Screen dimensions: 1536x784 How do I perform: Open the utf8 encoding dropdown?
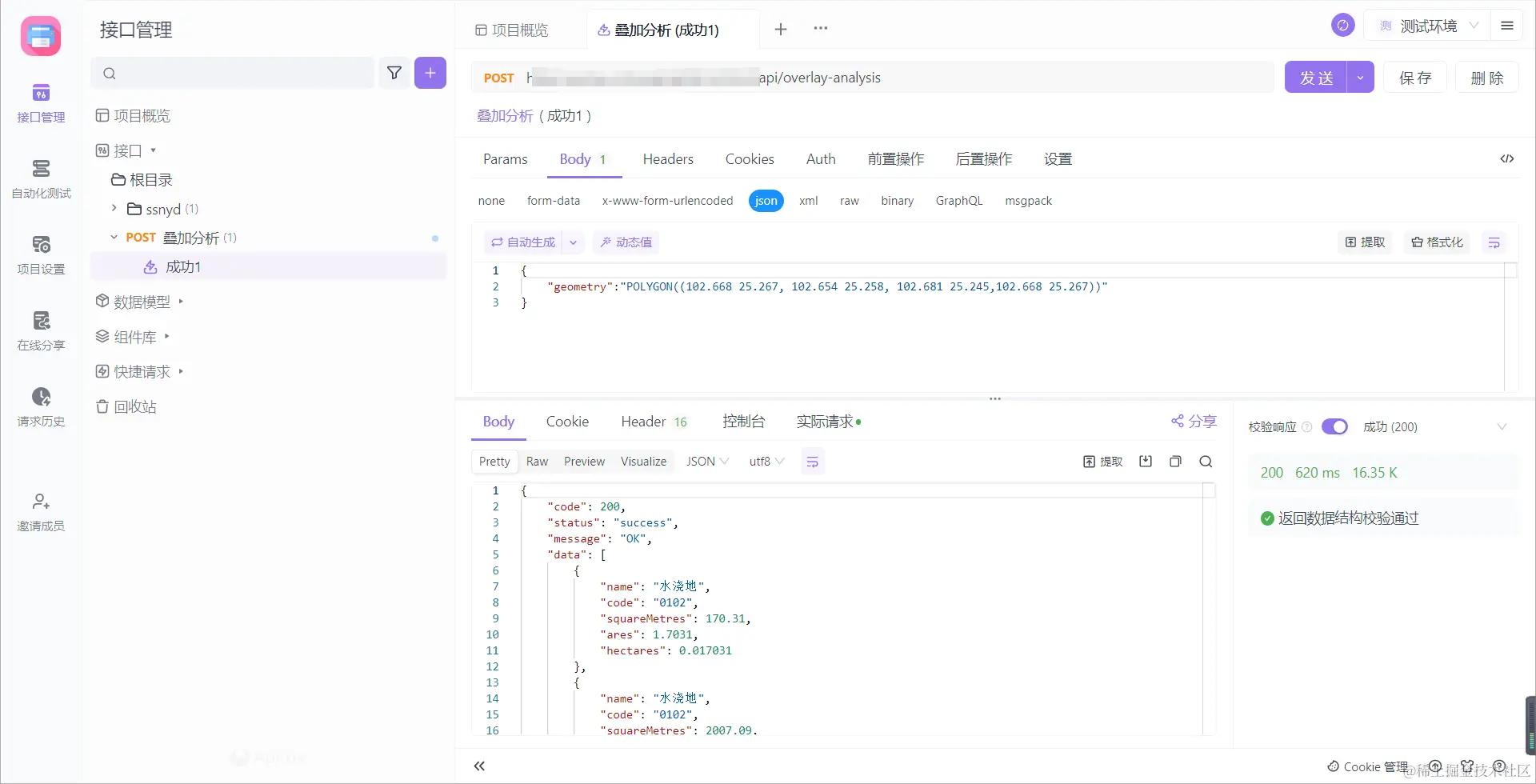click(x=766, y=462)
